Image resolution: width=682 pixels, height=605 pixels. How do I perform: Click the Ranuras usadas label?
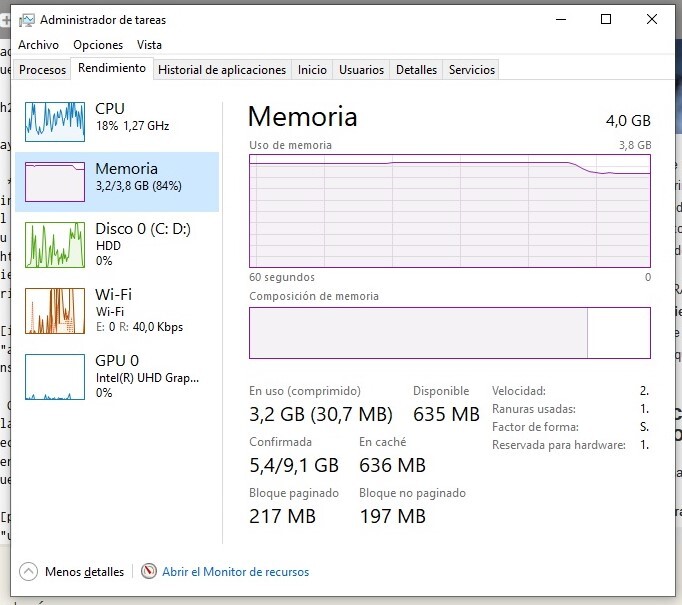tap(534, 409)
